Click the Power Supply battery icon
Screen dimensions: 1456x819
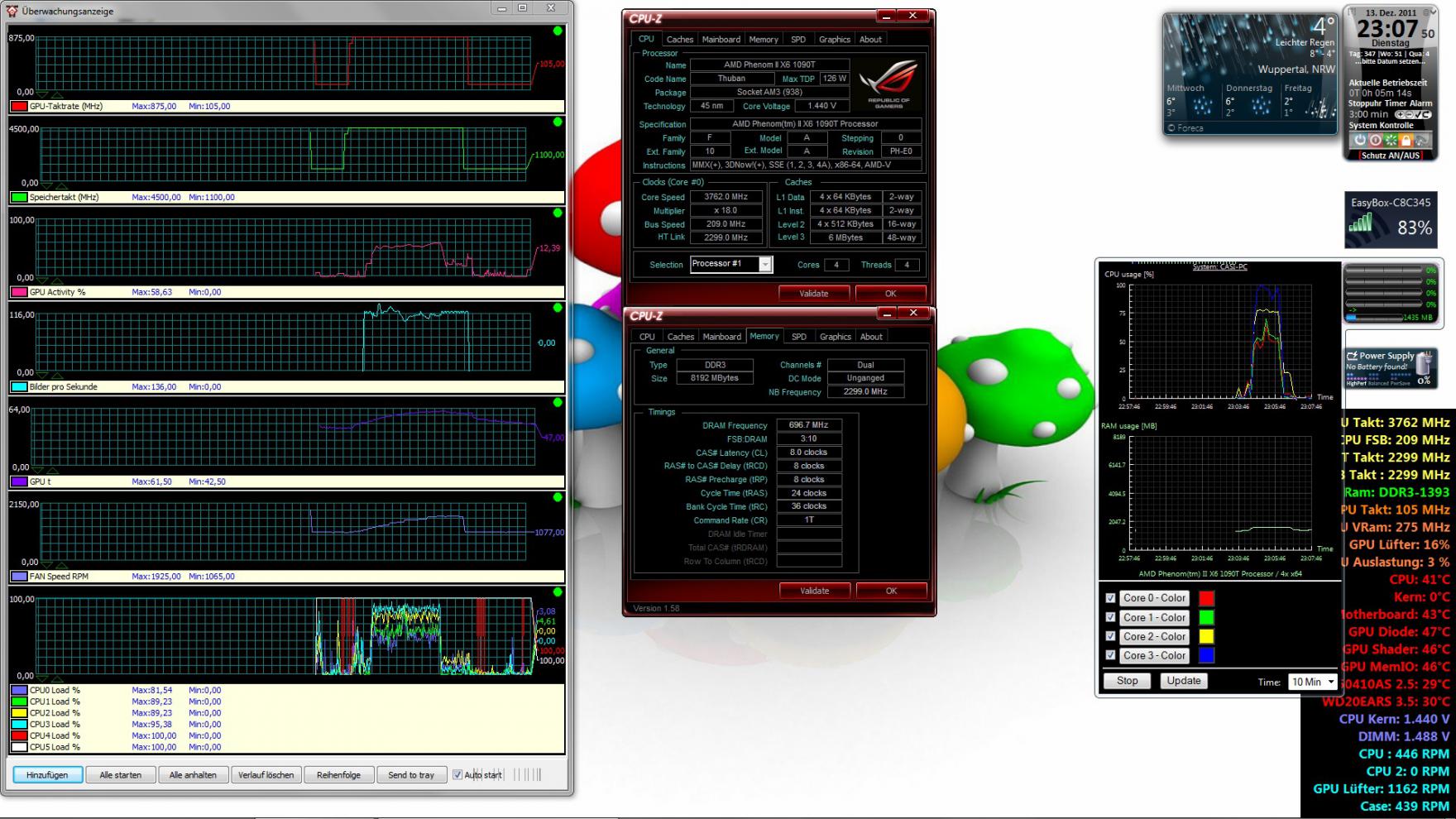click(x=1424, y=364)
